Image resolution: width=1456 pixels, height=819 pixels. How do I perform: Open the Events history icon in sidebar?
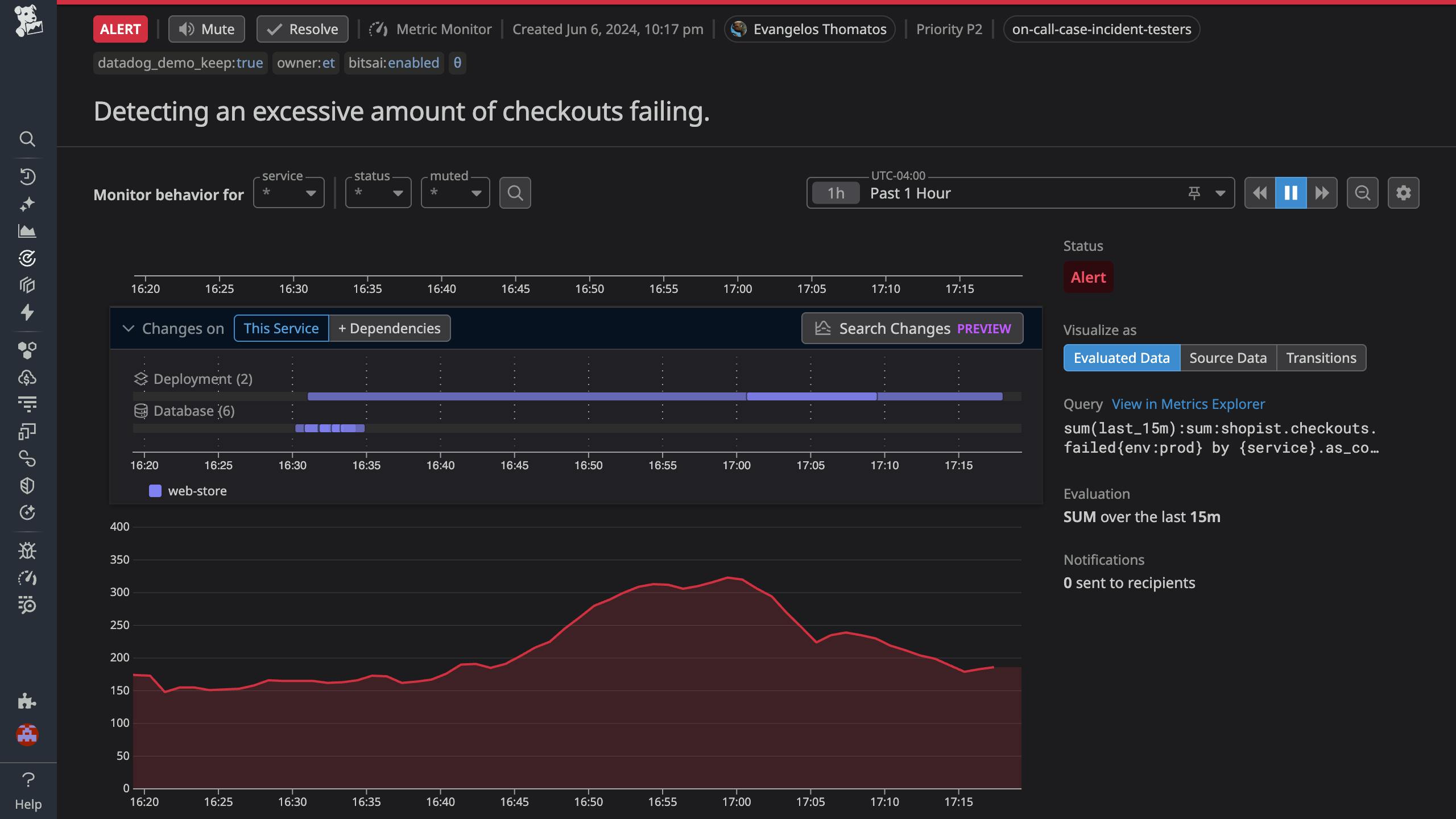[27, 176]
